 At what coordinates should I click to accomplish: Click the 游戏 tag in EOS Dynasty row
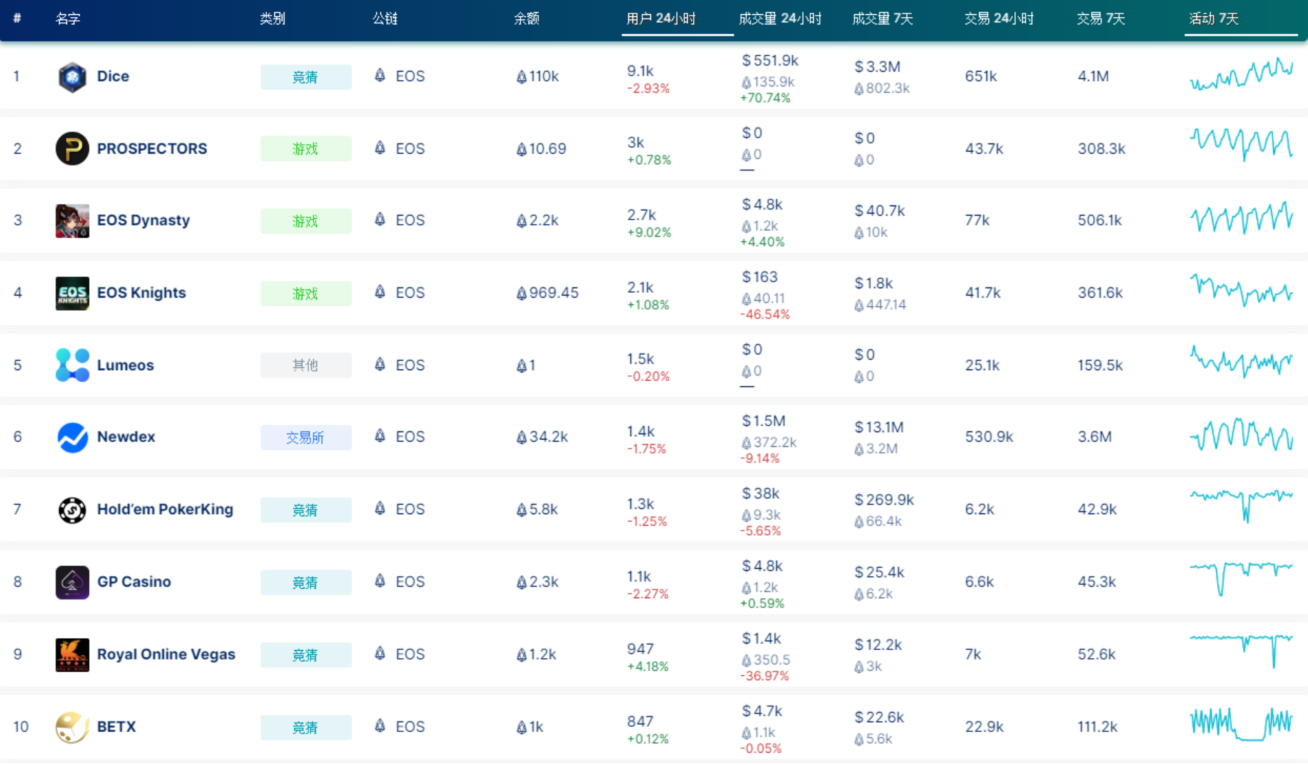[306, 221]
